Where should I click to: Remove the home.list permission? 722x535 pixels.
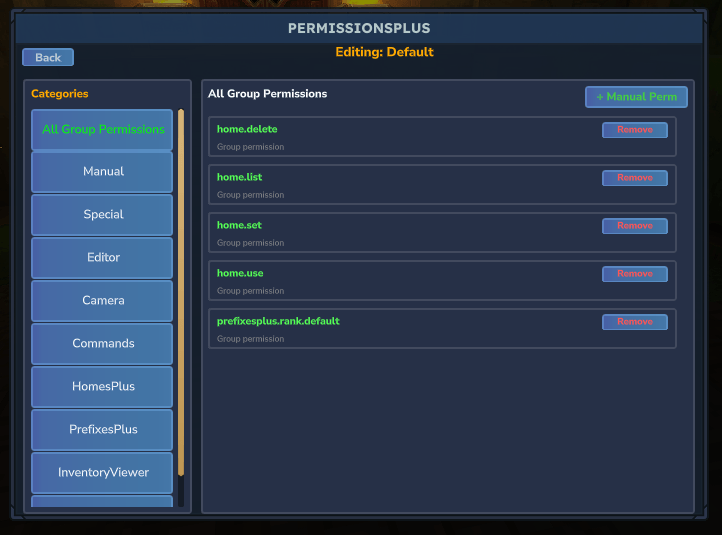point(634,178)
